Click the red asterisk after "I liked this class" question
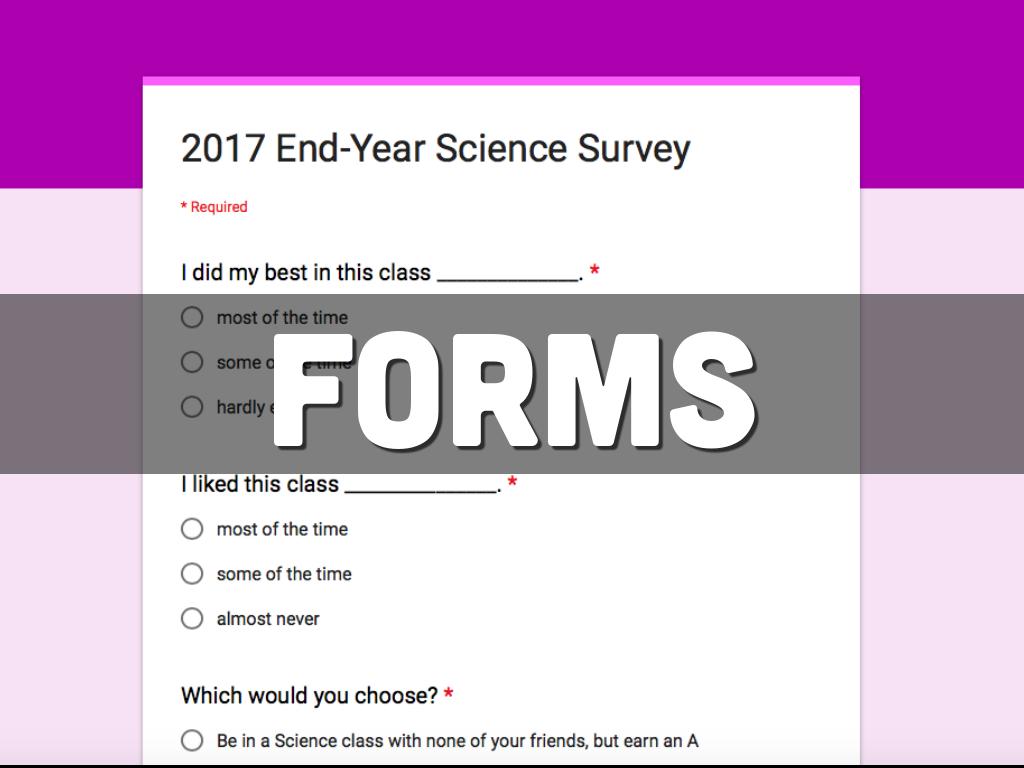The height and width of the screenshot is (768, 1024). (x=512, y=484)
